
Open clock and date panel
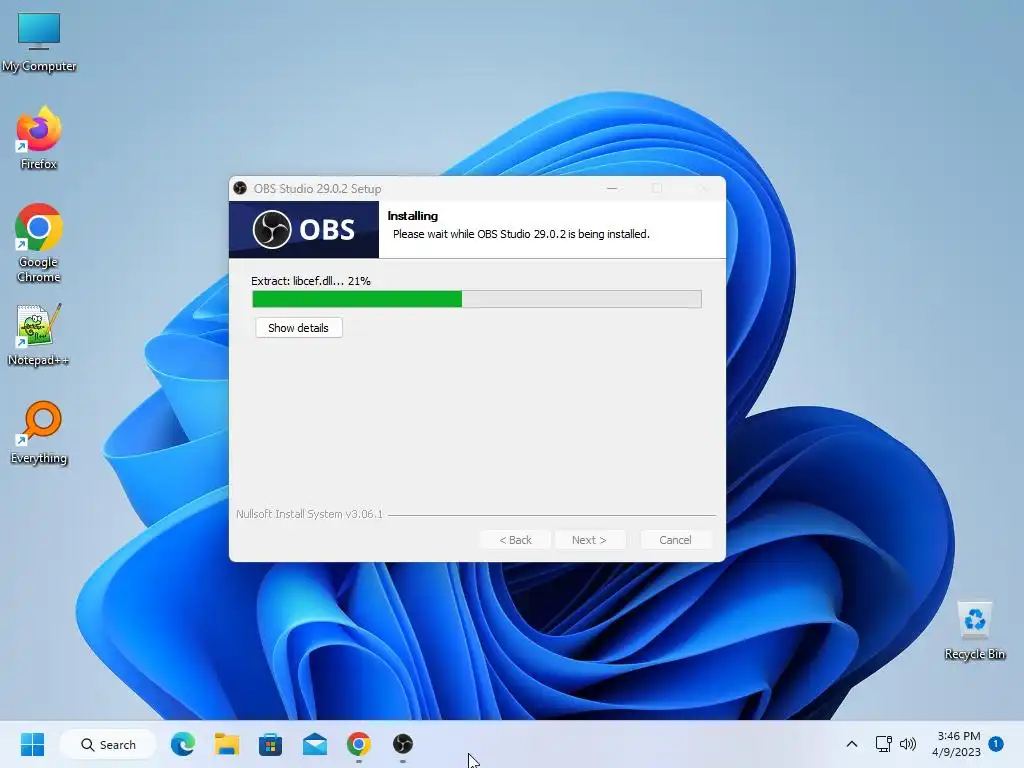[x=957, y=744]
